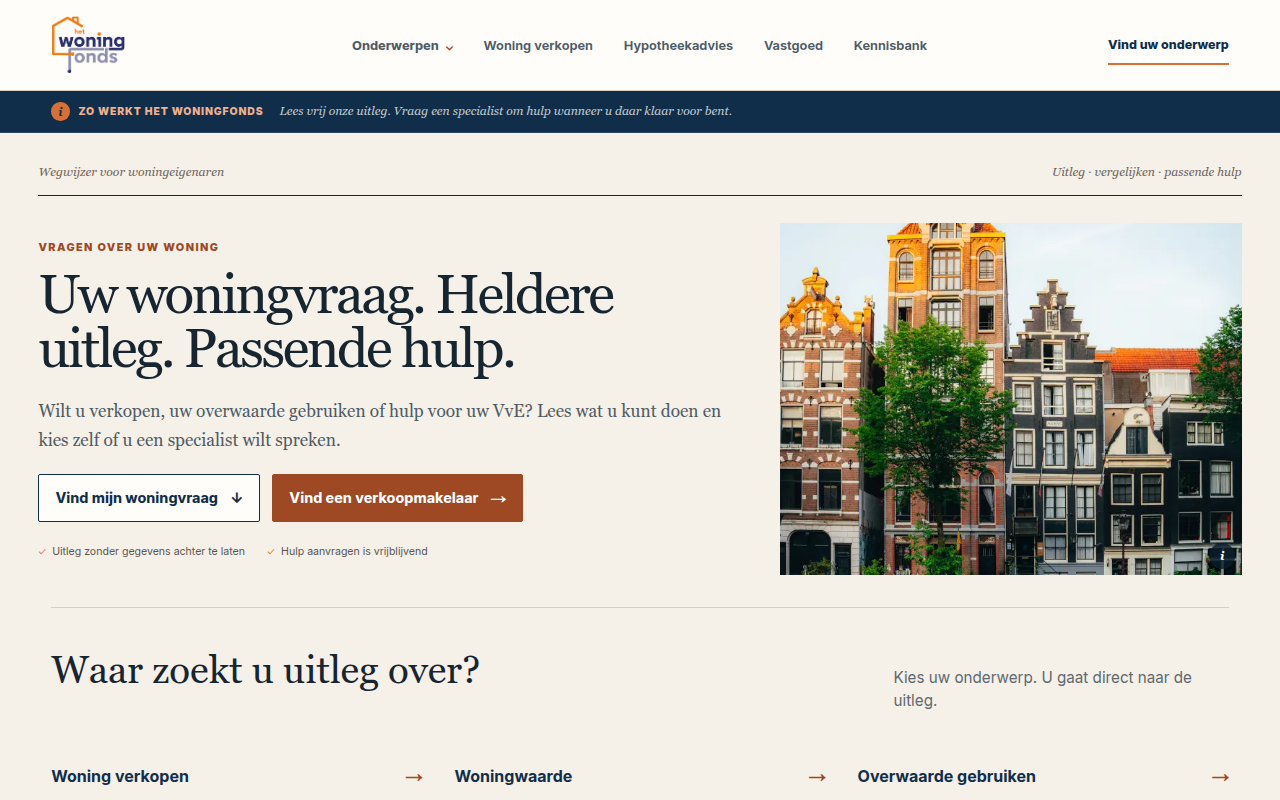Click the arrow next to Woning verkopen topic
The image size is (1280, 800).
coord(414,777)
